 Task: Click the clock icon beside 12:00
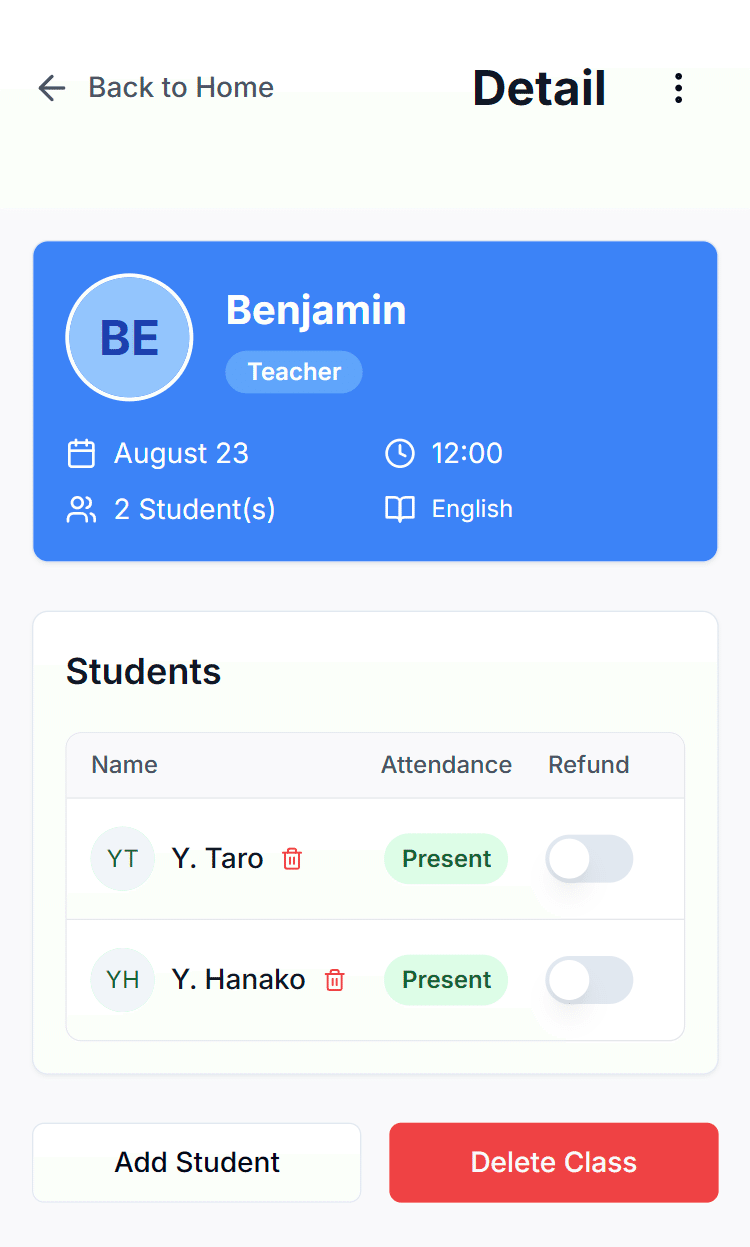coord(399,454)
